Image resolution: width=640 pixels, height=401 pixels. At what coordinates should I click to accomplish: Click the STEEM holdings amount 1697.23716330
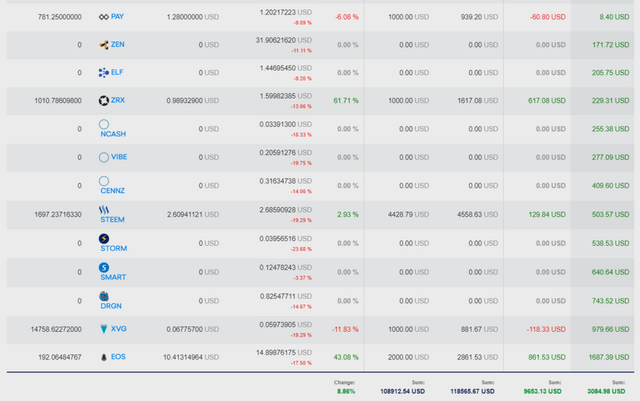(x=58, y=214)
